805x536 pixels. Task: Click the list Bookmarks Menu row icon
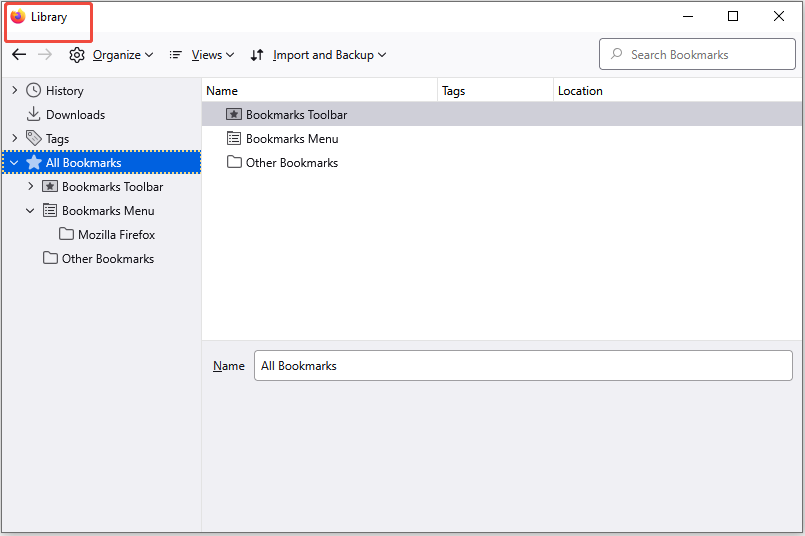[x=234, y=138]
